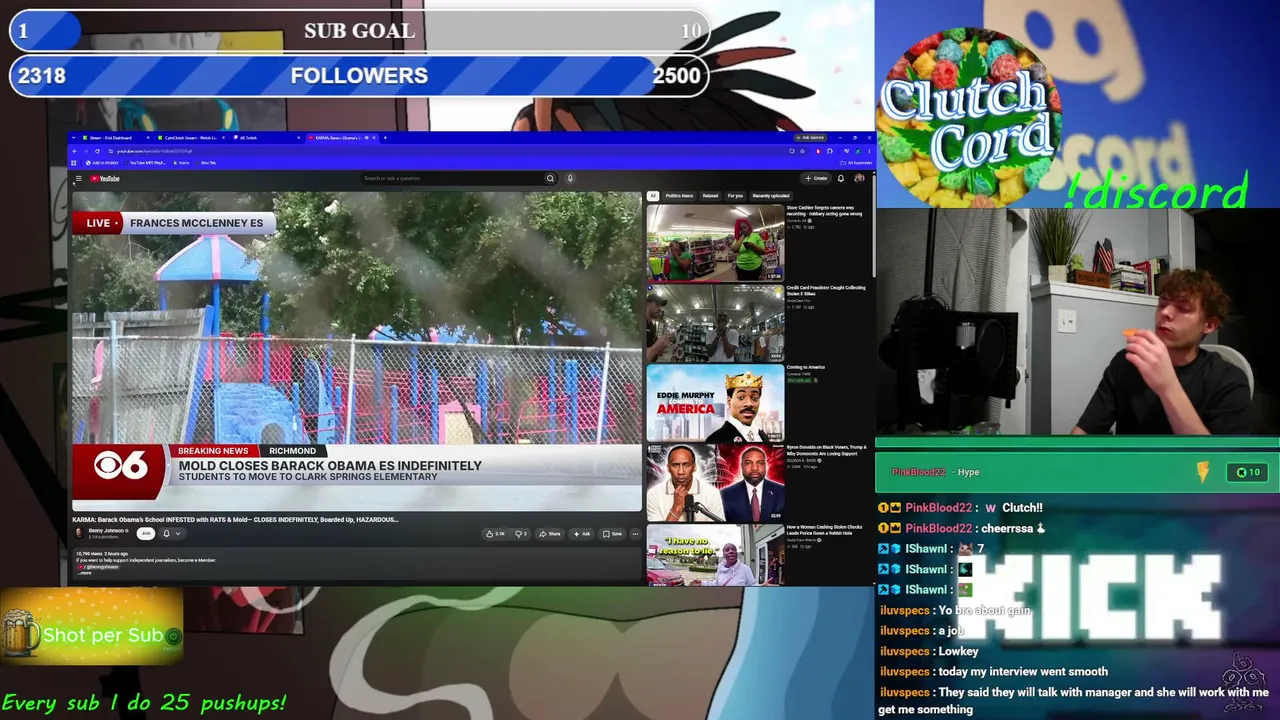Select the Politics News filter chip
This screenshot has width=1280, height=720.
coord(680,196)
